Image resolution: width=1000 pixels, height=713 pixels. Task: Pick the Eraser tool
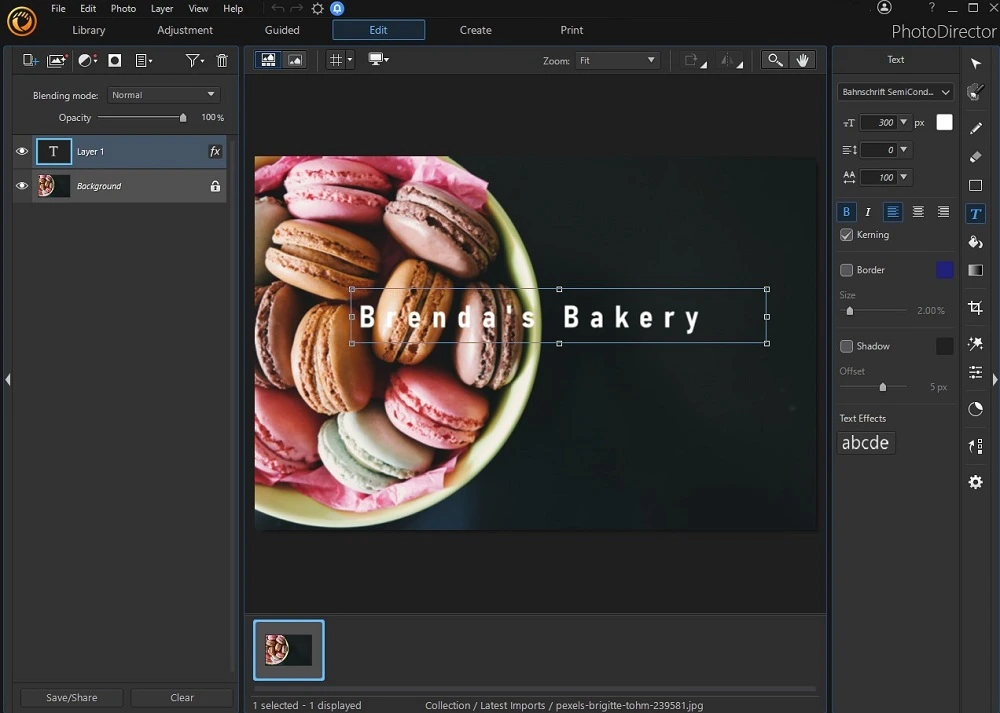976,157
